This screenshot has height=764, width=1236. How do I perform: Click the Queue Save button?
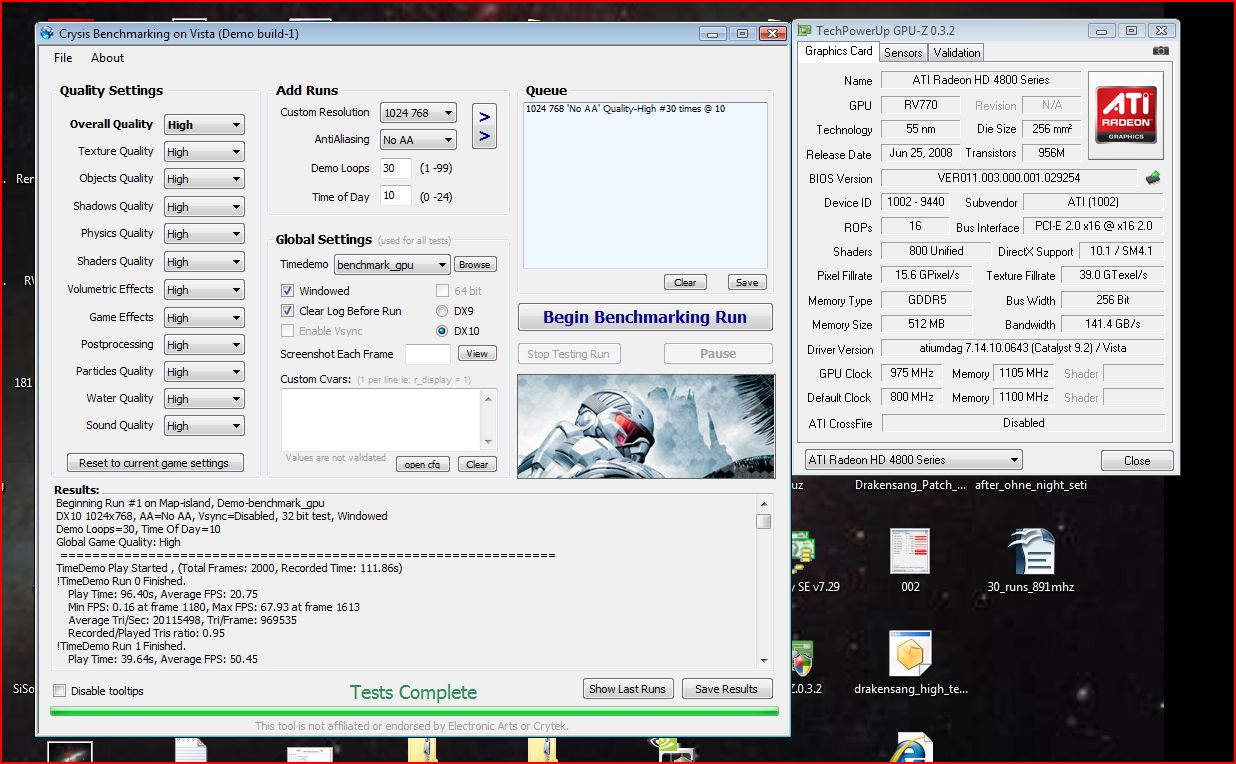pos(747,282)
